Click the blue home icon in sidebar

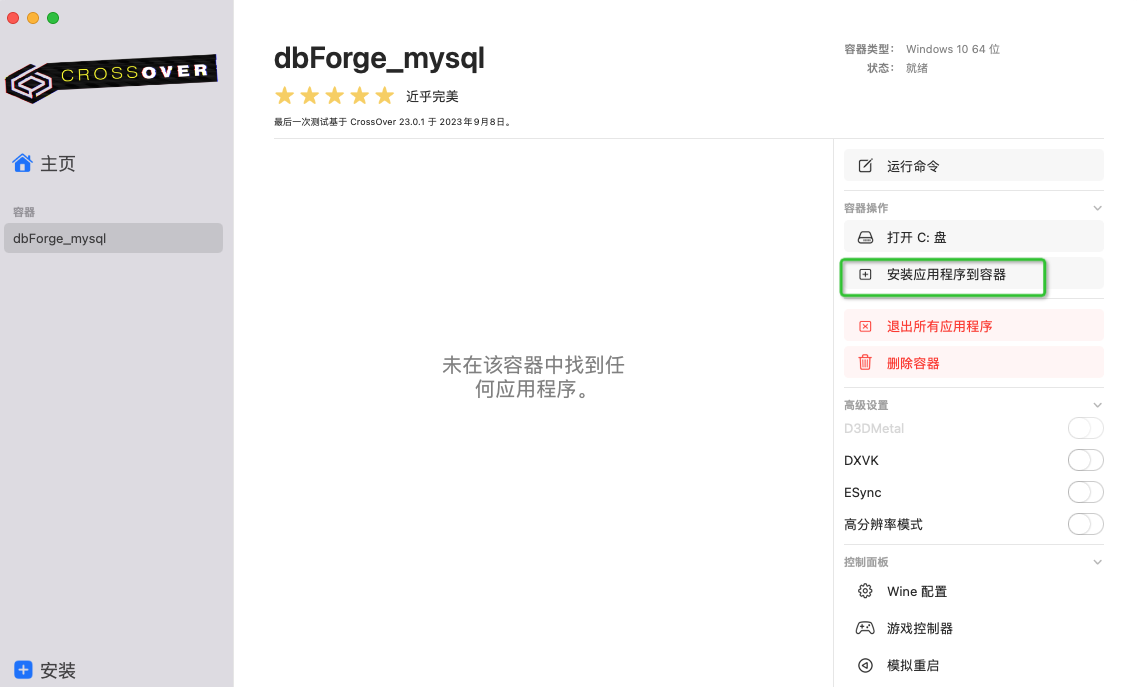coord(22,163)
